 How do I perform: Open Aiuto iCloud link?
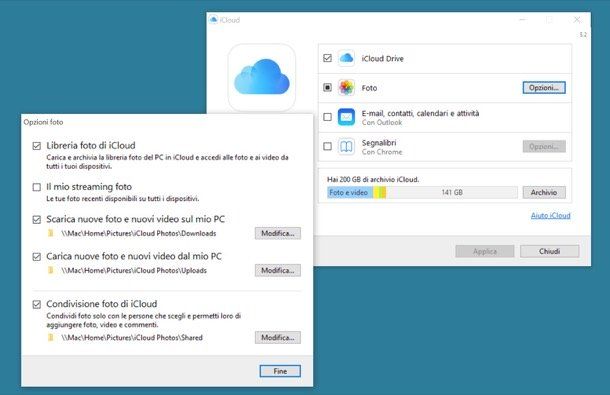pyautogui.click(x=550, y=215)
